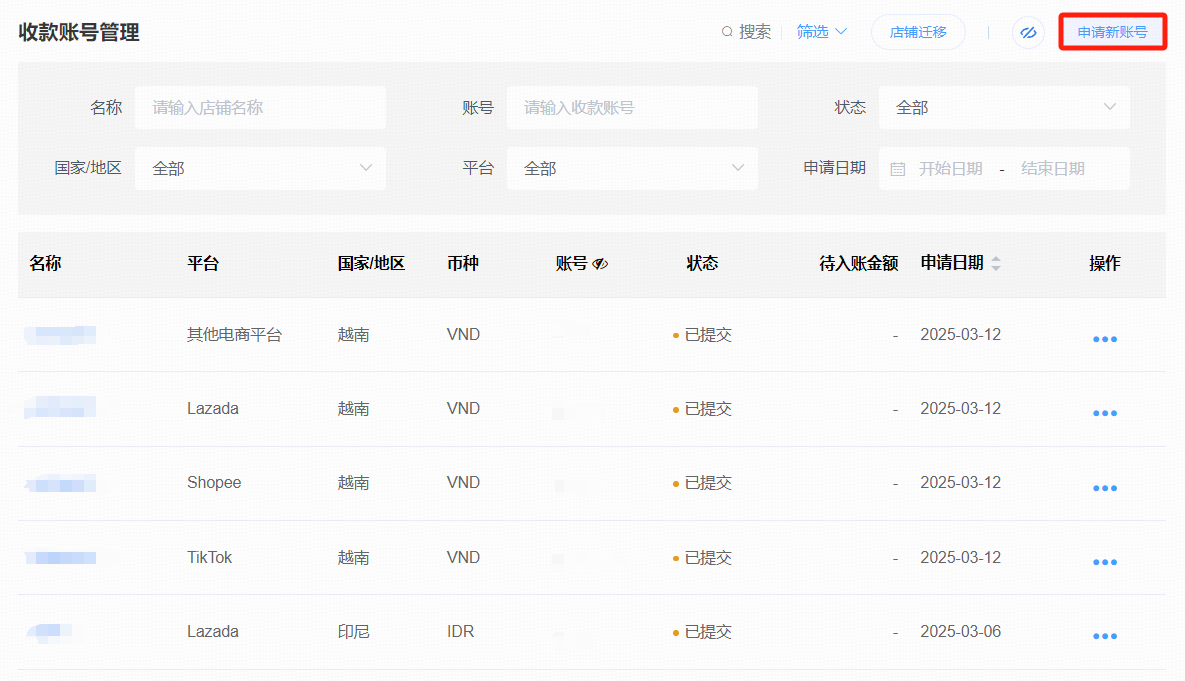Open the 平台 platform dropdown
This screenshot has height=681, width=1185.
(x=632, y=168)
